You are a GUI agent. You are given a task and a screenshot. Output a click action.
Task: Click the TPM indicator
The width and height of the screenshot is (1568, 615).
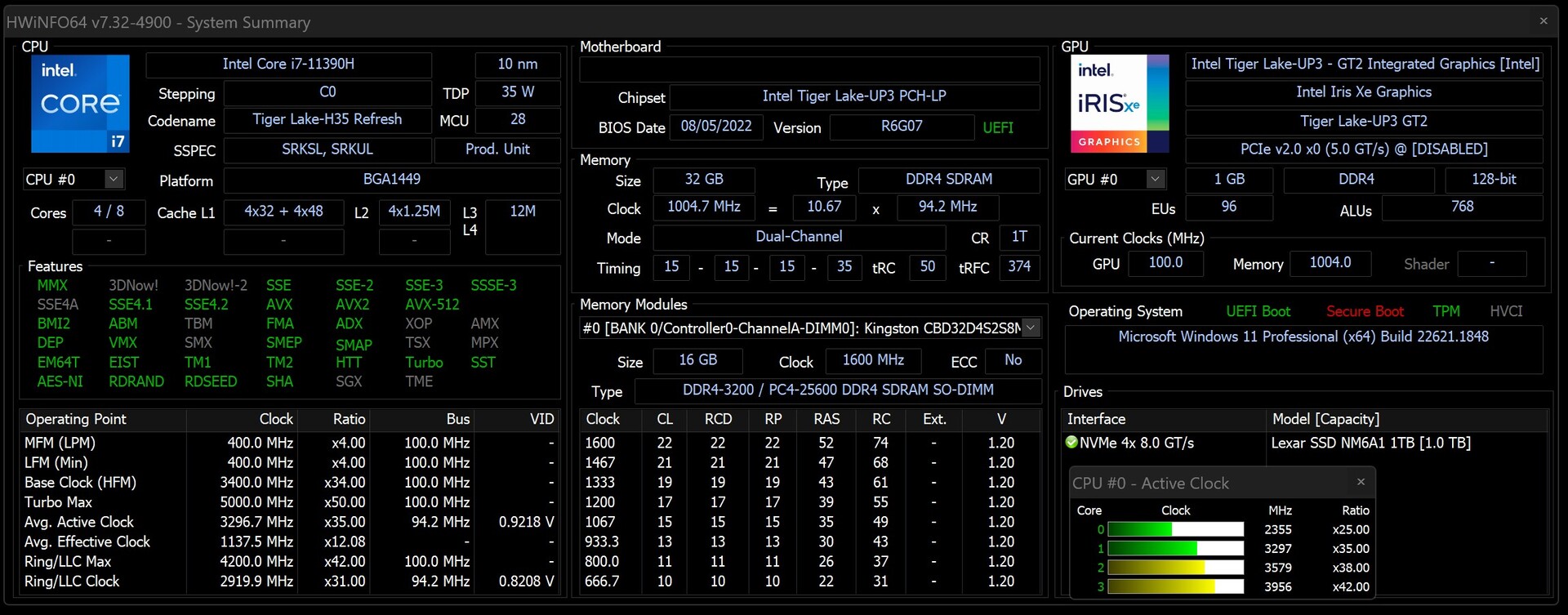1446,311
